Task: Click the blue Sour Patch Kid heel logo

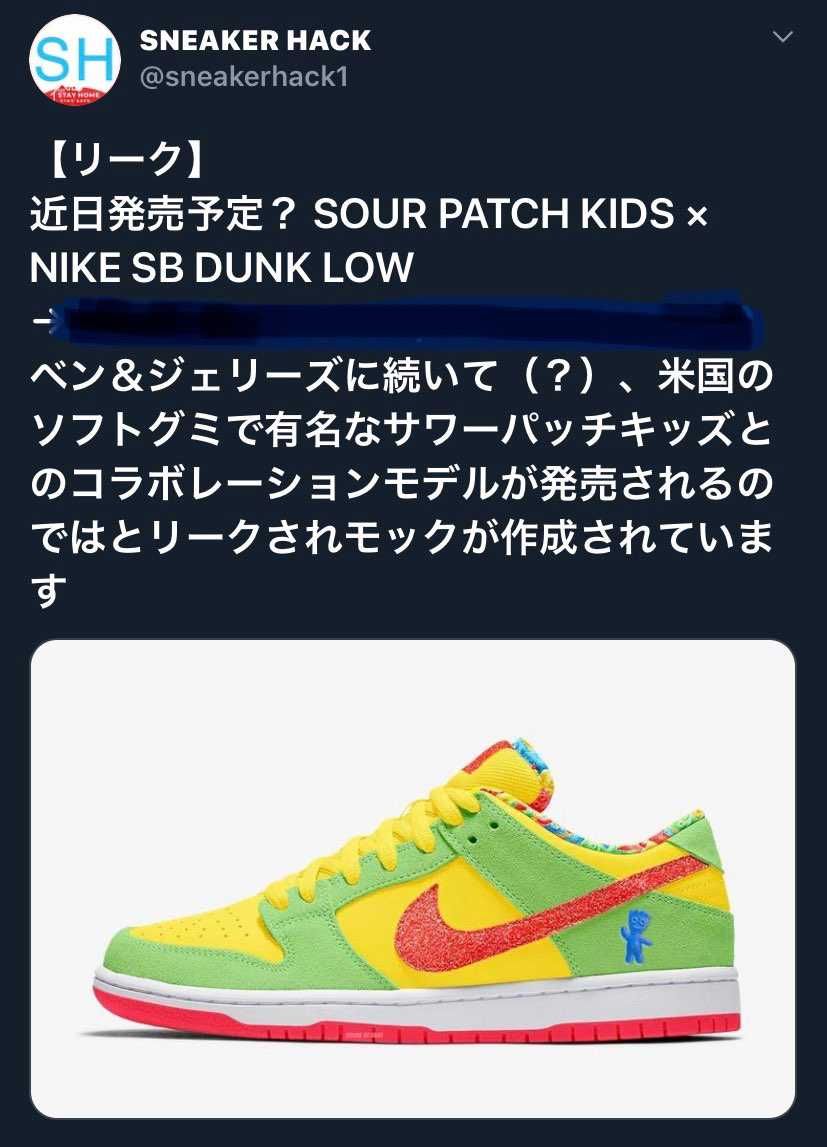Action: click(635, 936)
